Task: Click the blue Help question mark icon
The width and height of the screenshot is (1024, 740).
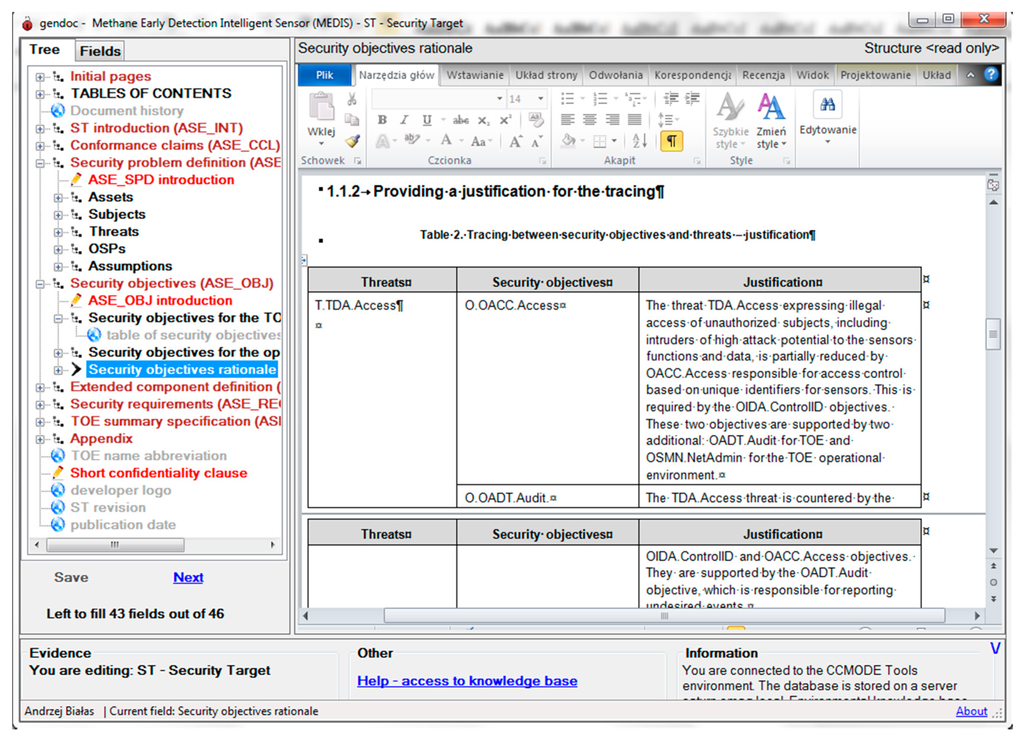Action: pyautogui.click(x=991, y=75)
